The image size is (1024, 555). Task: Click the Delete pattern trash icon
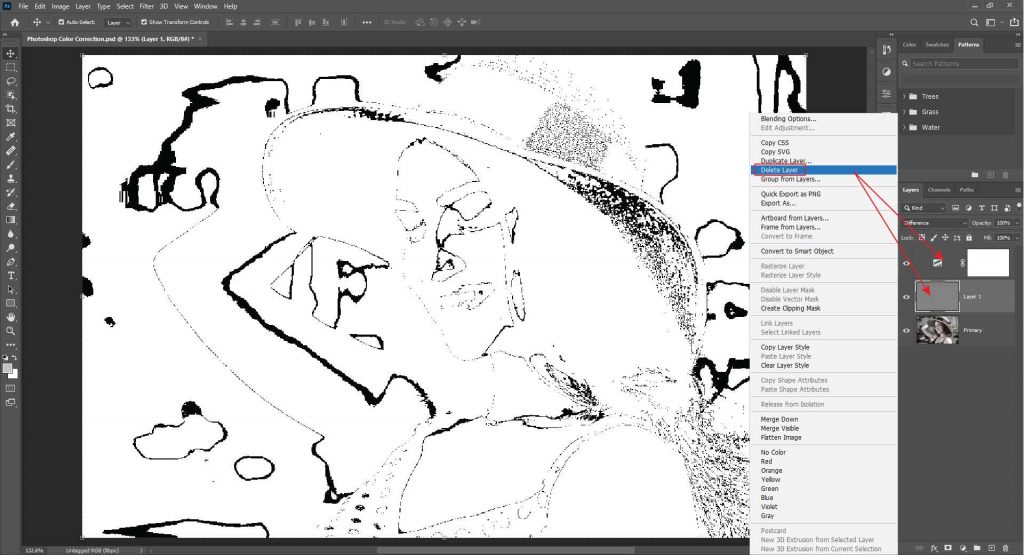point(1006,175)
